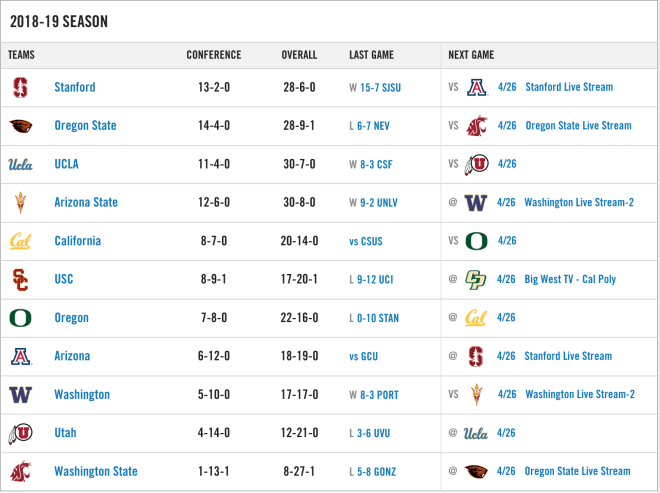Click the Overall column header
The image size is (660, 493).
299,55
